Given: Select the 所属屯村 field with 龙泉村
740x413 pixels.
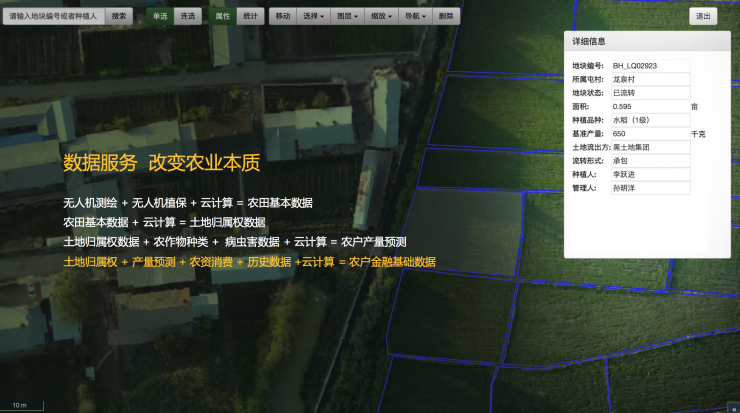Looking at the screenshot, I should point(649,79).
